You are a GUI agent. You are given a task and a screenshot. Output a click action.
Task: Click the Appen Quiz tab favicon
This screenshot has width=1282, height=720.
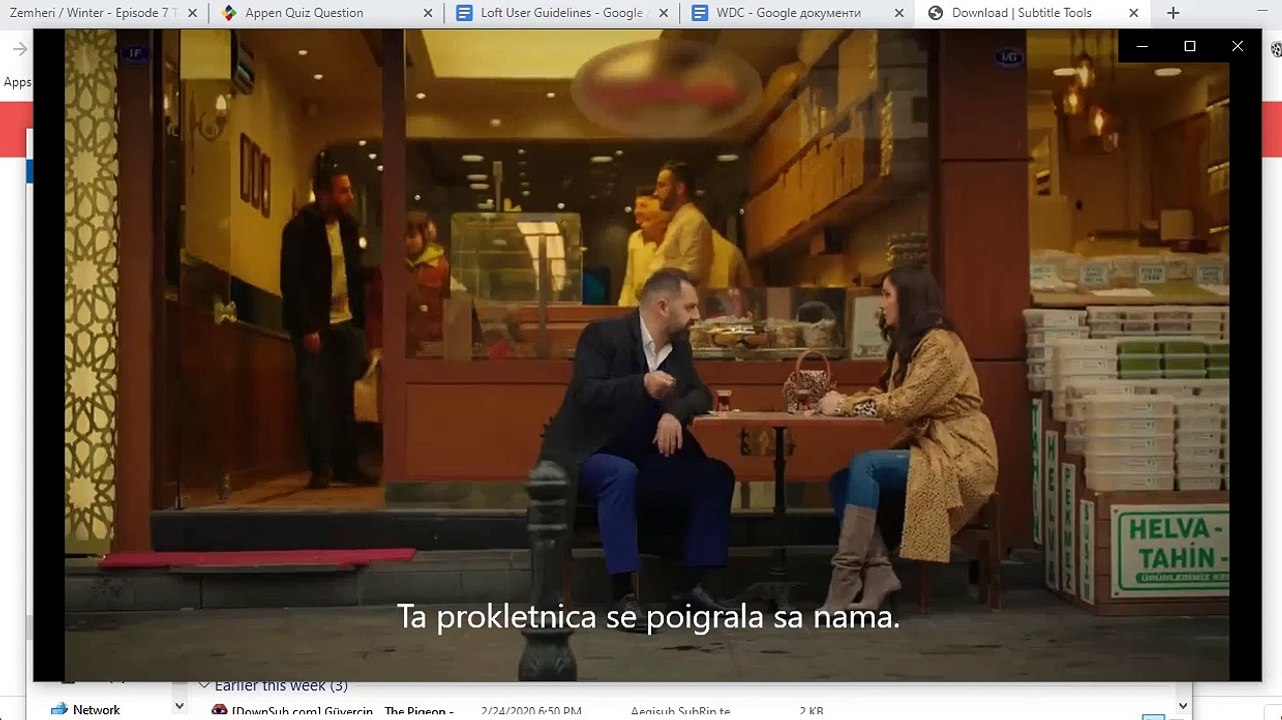[229, 13]
